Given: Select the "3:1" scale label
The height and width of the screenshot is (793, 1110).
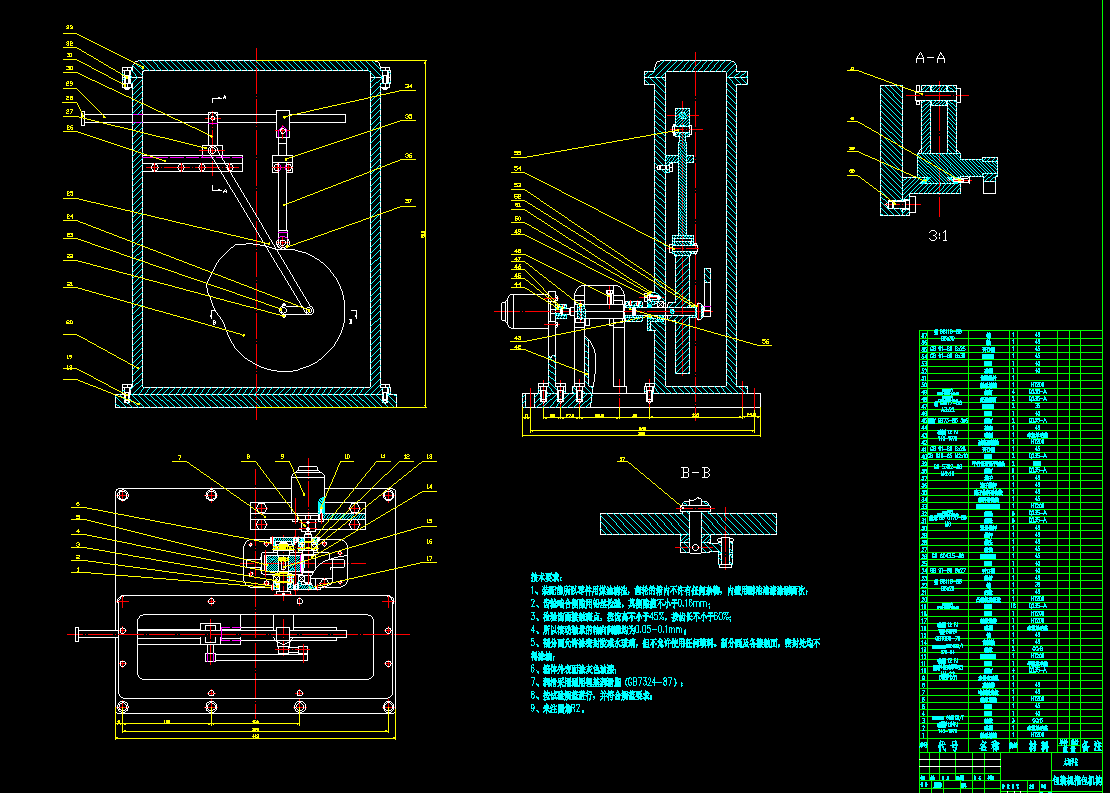Looking at the screenshot, I should click(x=938, y=236).
